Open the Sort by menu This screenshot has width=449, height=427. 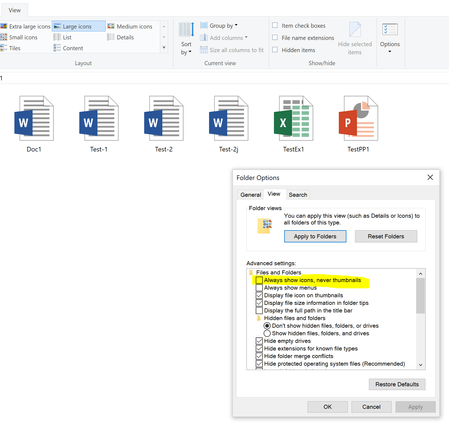click(186, 38)
